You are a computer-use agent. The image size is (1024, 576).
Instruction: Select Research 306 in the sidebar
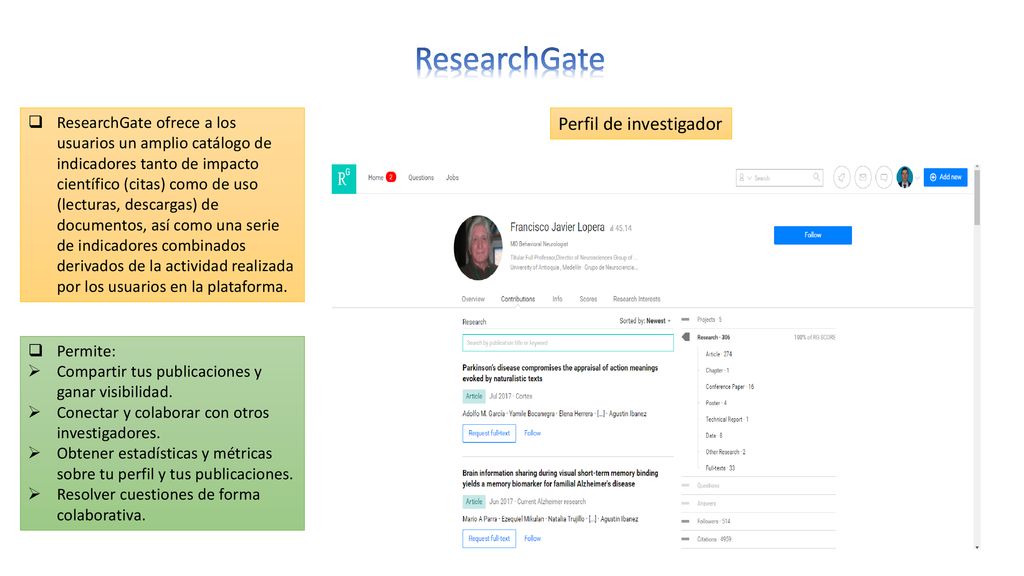(x=713, y=337)
